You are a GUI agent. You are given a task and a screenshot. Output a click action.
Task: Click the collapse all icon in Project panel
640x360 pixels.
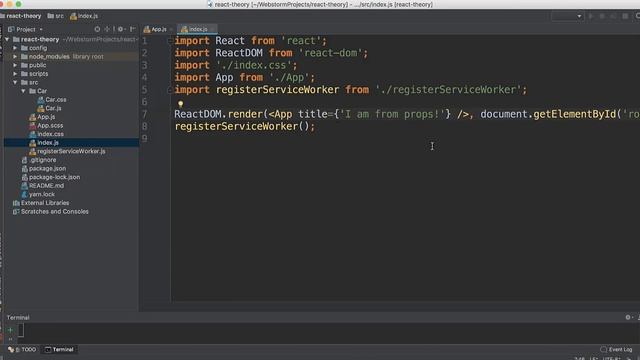coord(107,29)
